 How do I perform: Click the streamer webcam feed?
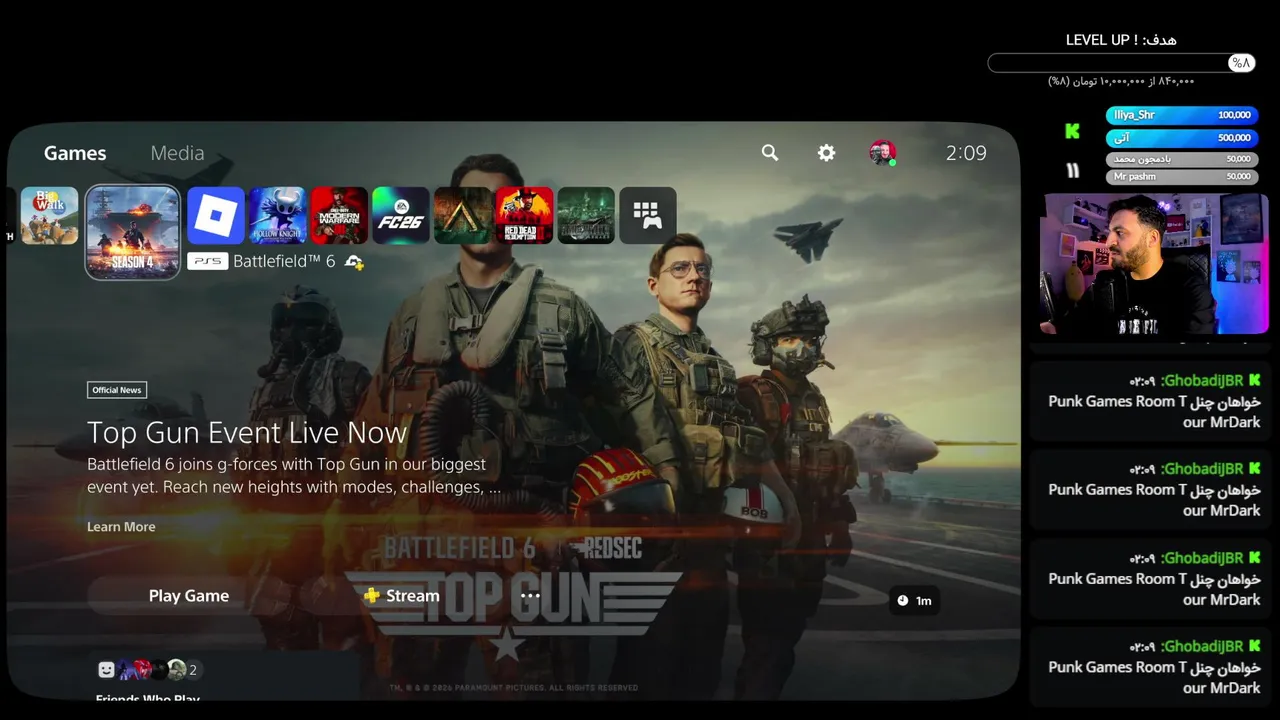(1155, 264)
